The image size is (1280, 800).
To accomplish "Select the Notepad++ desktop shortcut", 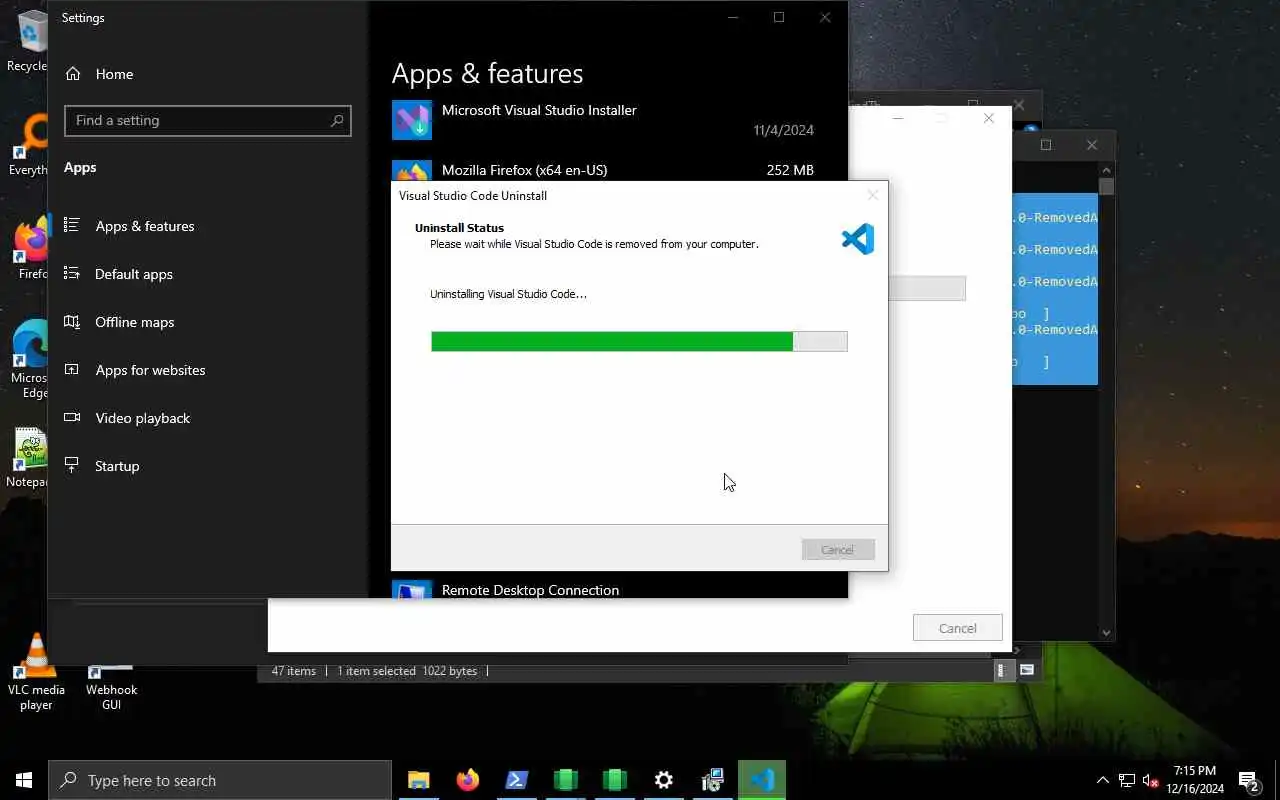I will pyautogui.click(x=27, y=458).
